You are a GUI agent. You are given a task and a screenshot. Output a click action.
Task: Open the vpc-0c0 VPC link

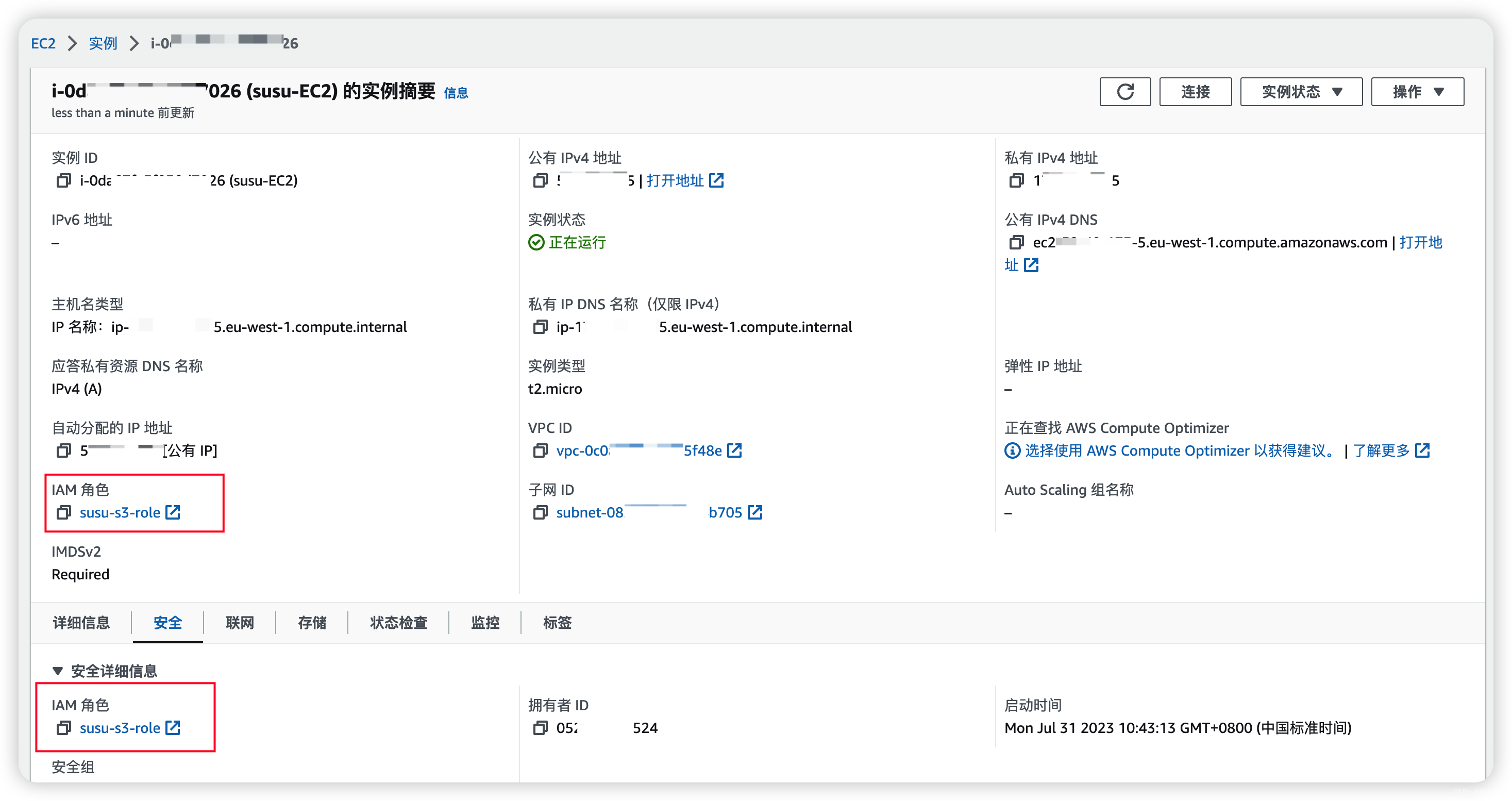(x=639, y=450)
